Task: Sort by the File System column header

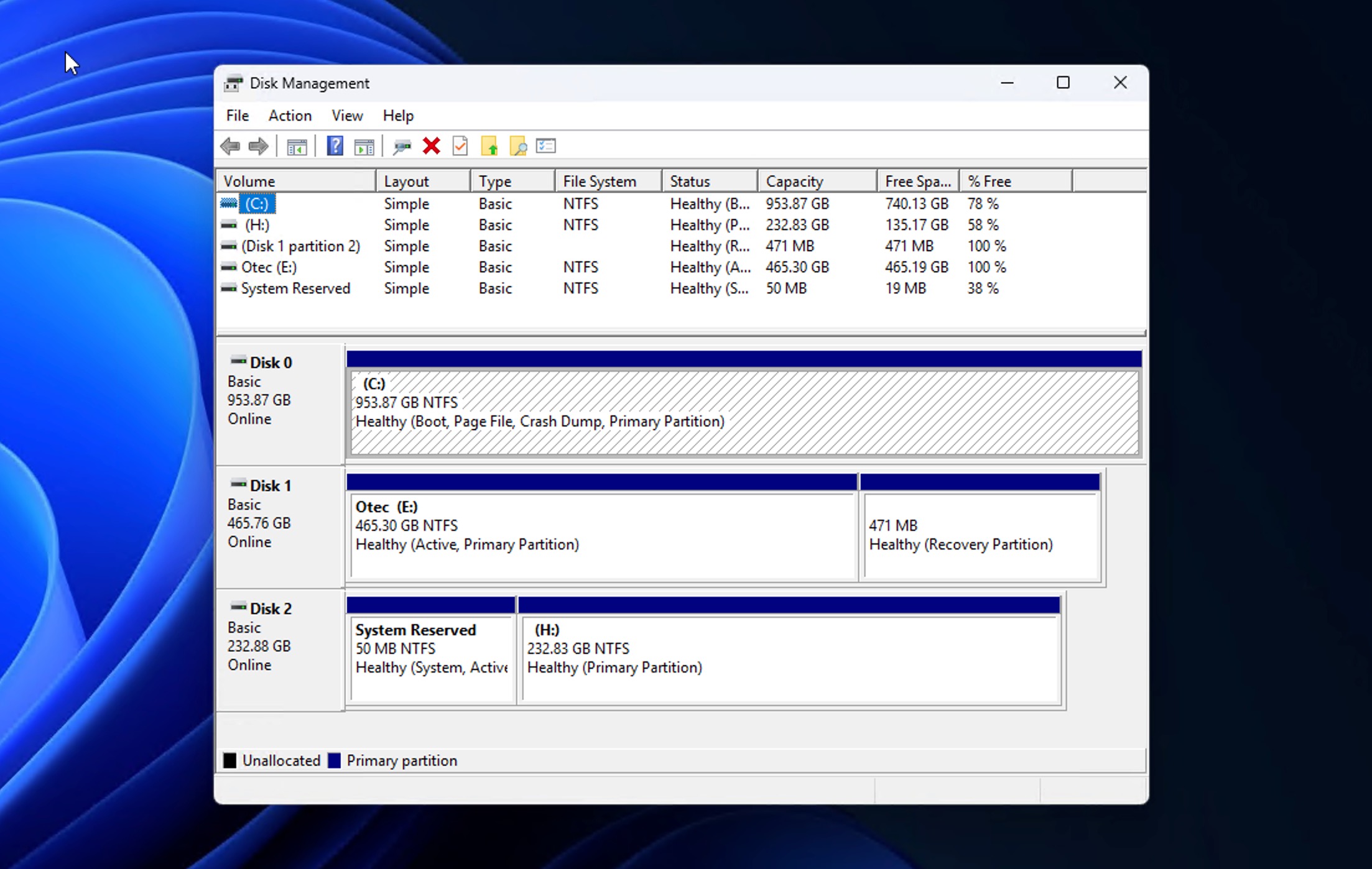Action: point(608,182)
